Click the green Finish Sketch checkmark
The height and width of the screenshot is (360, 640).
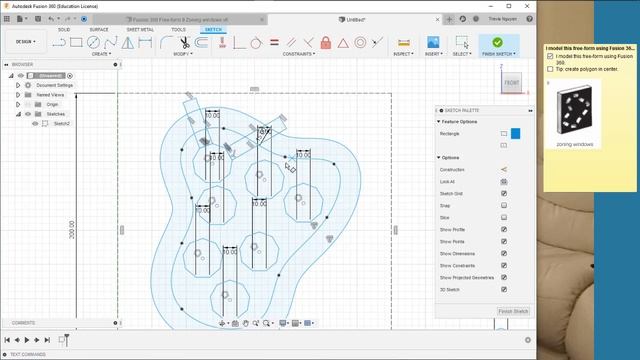tap(497, 42)
